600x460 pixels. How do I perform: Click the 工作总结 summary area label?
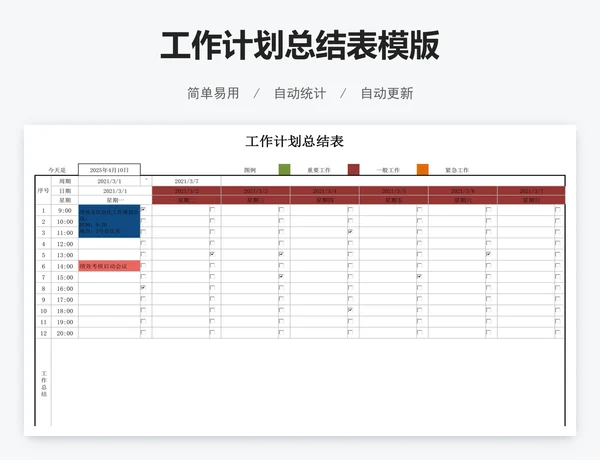pos(44,383)
